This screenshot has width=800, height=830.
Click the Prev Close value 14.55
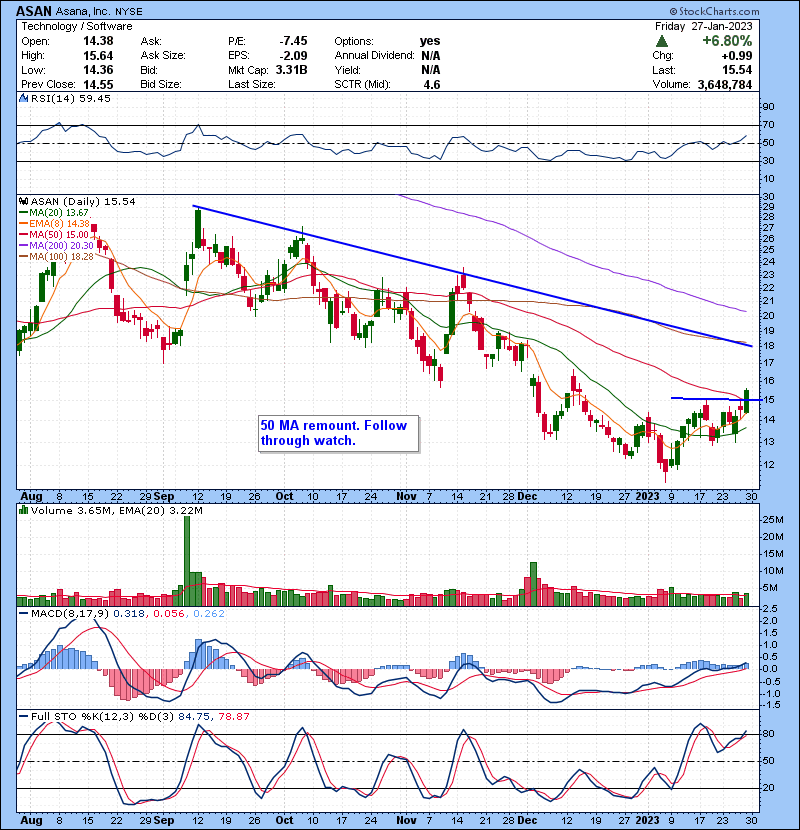98,84
